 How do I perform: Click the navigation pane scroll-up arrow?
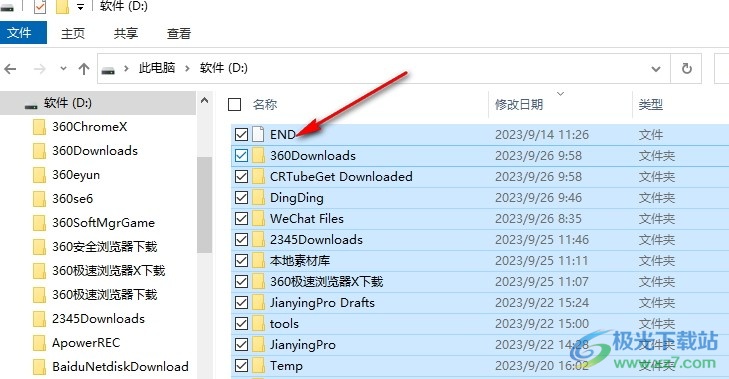click(205, 100)
